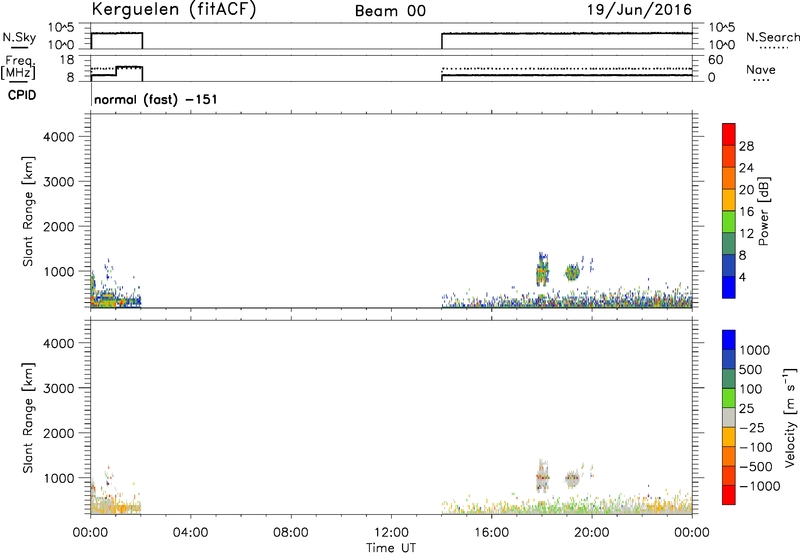Click the power panel's 'Slant Range [km]' label
The image size is (800, 554).
(28, 211)
